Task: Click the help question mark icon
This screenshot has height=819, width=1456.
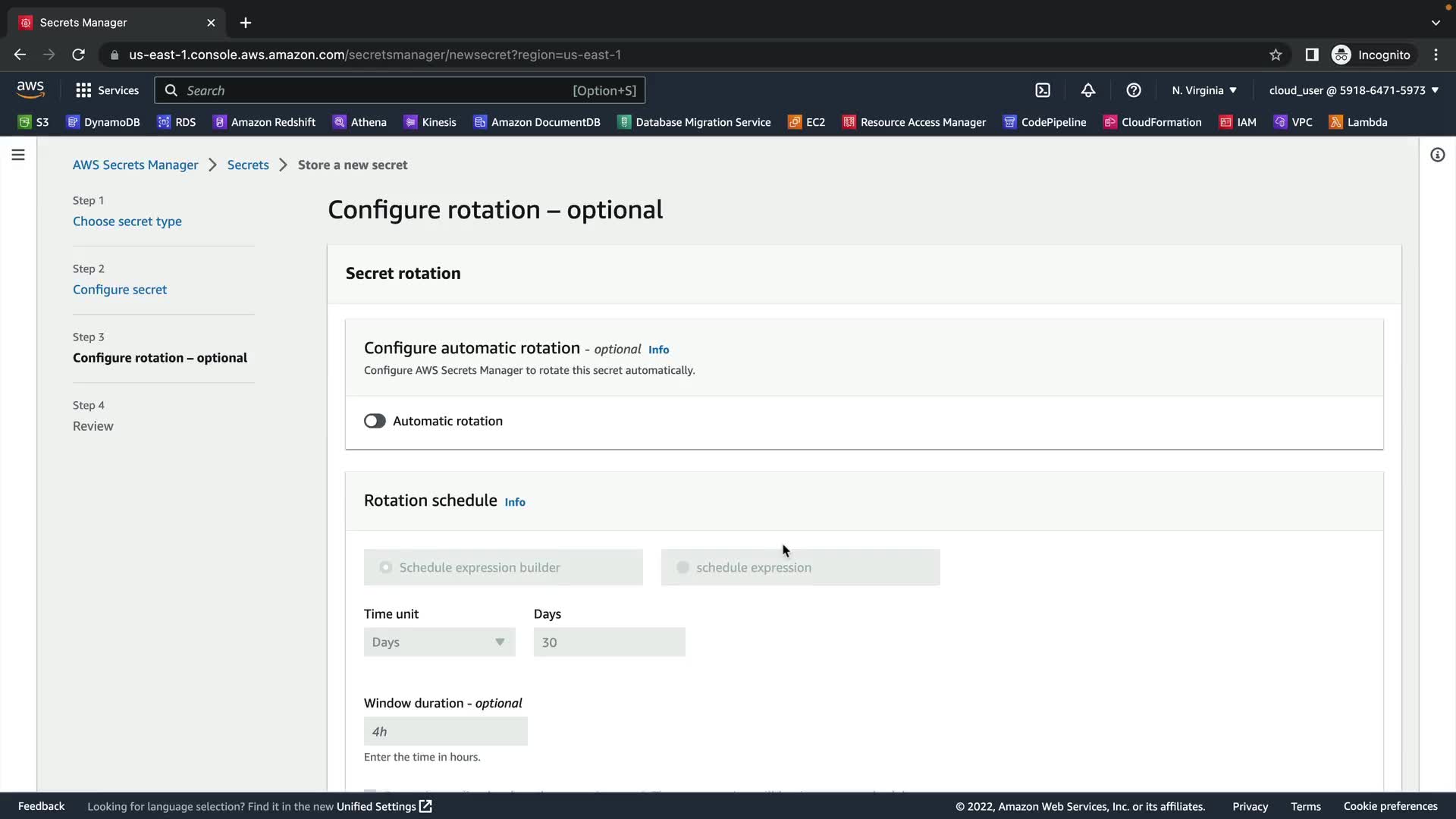Action: 1134,90
